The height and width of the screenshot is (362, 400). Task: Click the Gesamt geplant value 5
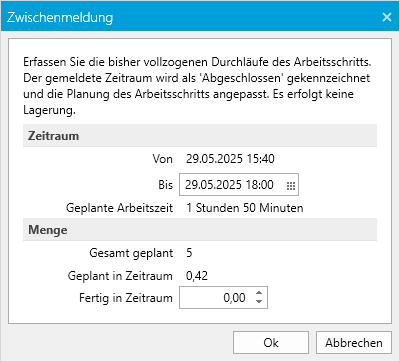[x=189, y=253]
